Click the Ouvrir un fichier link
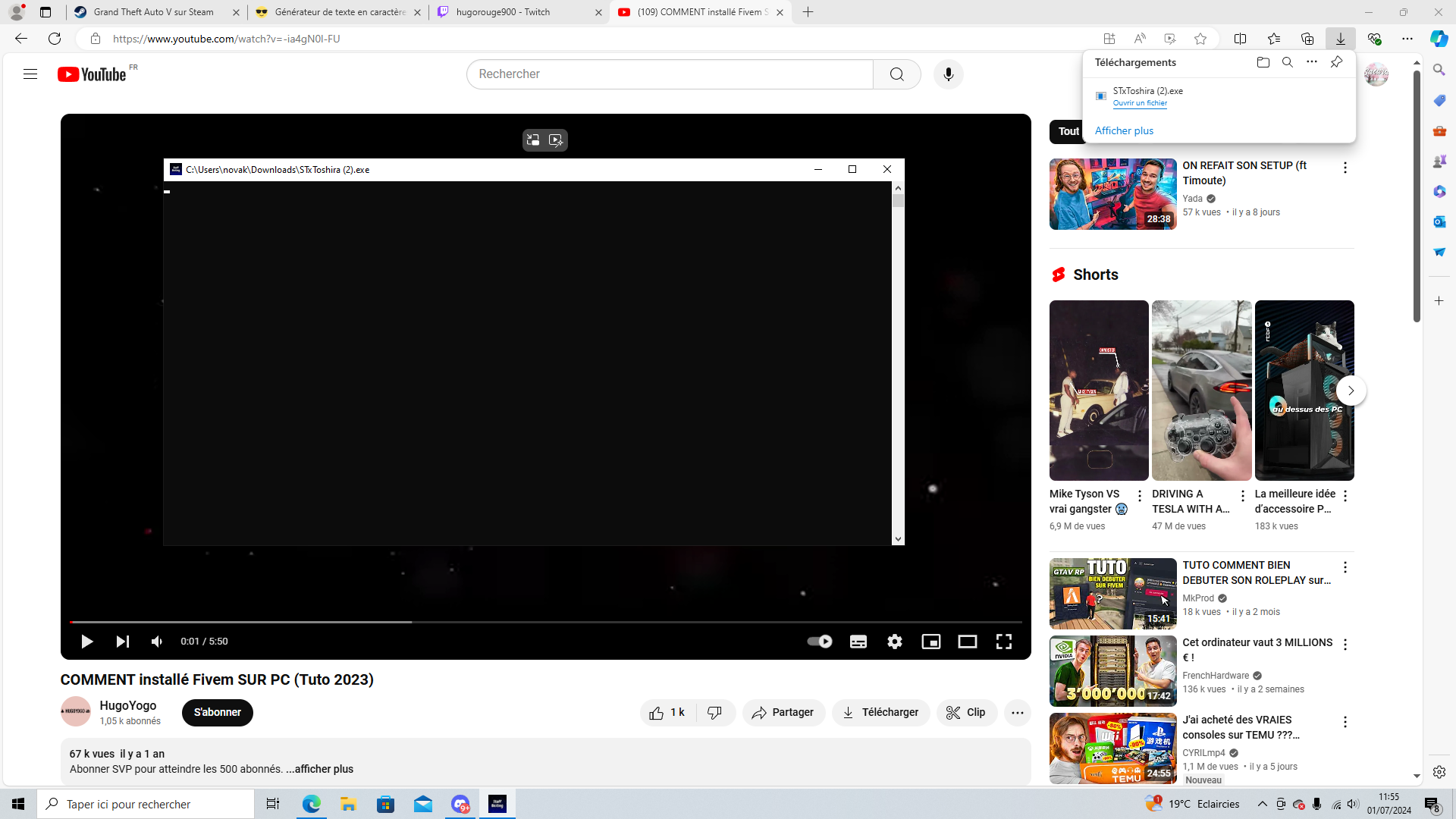Screen dimensions: 1456x819 tap(1140, 103)
